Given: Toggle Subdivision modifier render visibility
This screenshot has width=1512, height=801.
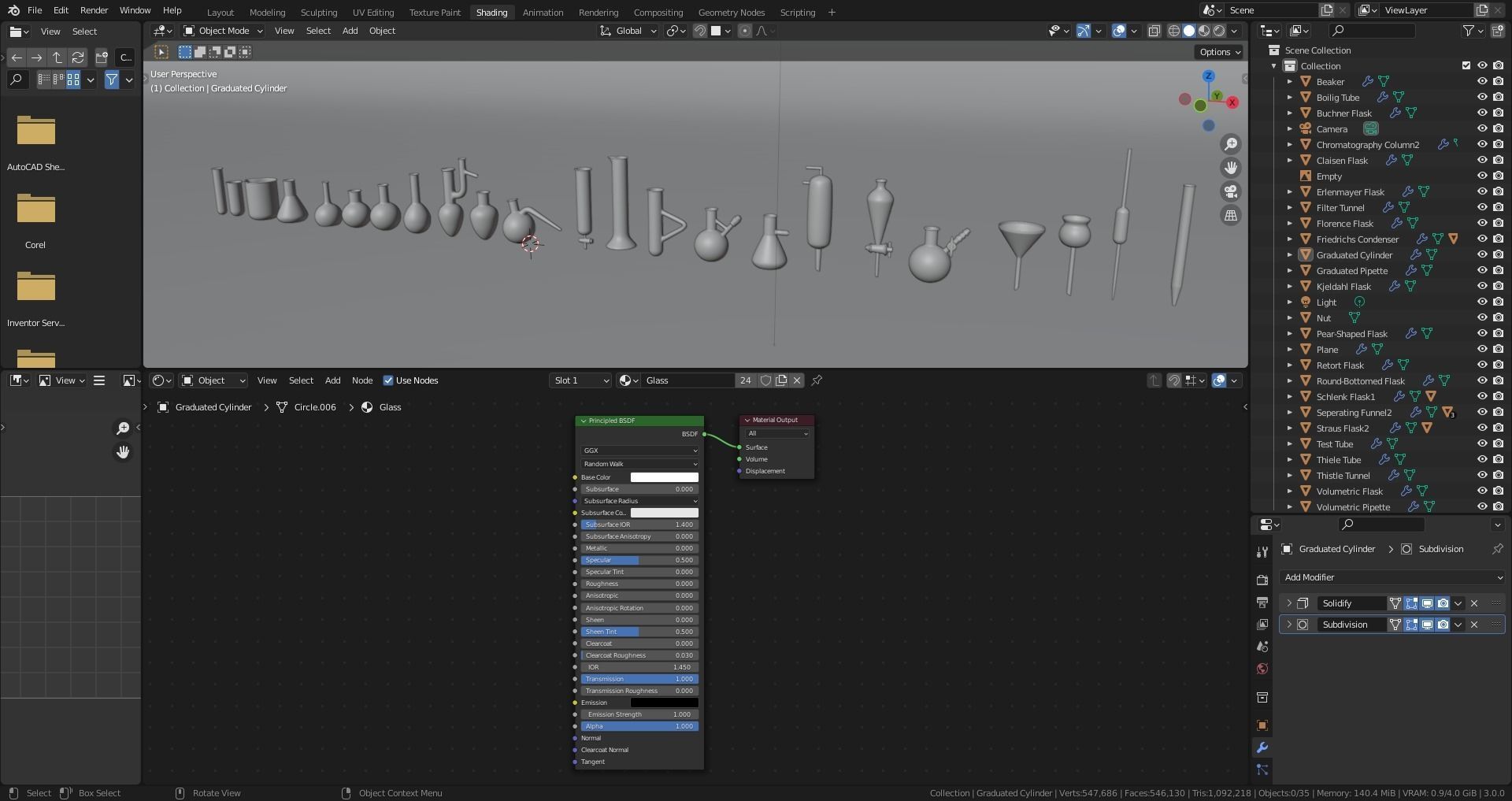Looking at the screenshot, I should tap(1443, 625).
